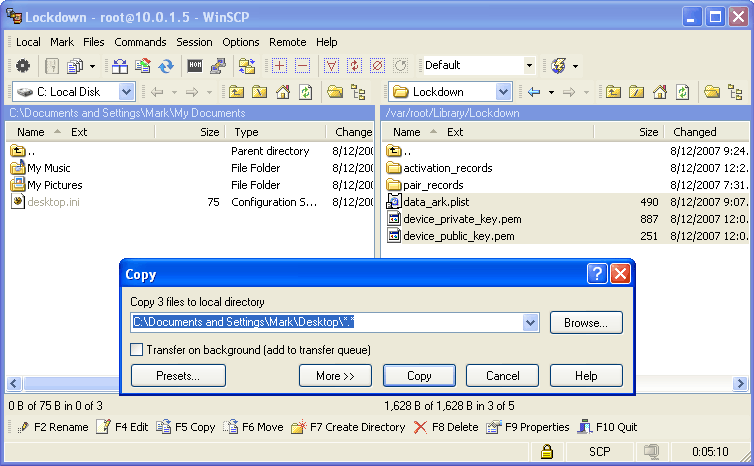Click the remote panel scroll right arrow
The image size is (754, 466).
click(x=741, y=383)
